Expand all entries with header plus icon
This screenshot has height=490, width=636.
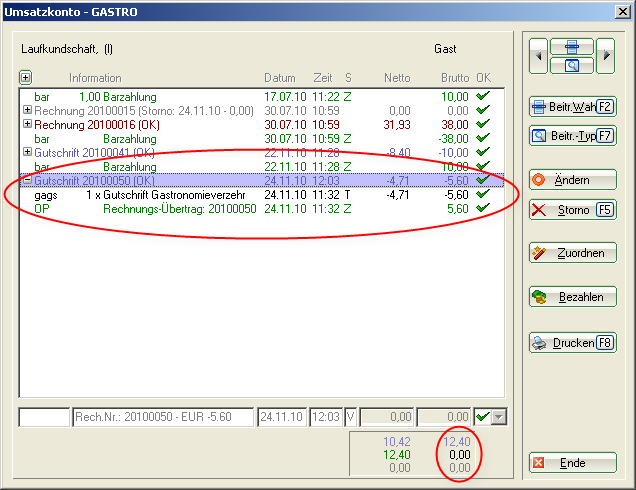tap(26, 77)
